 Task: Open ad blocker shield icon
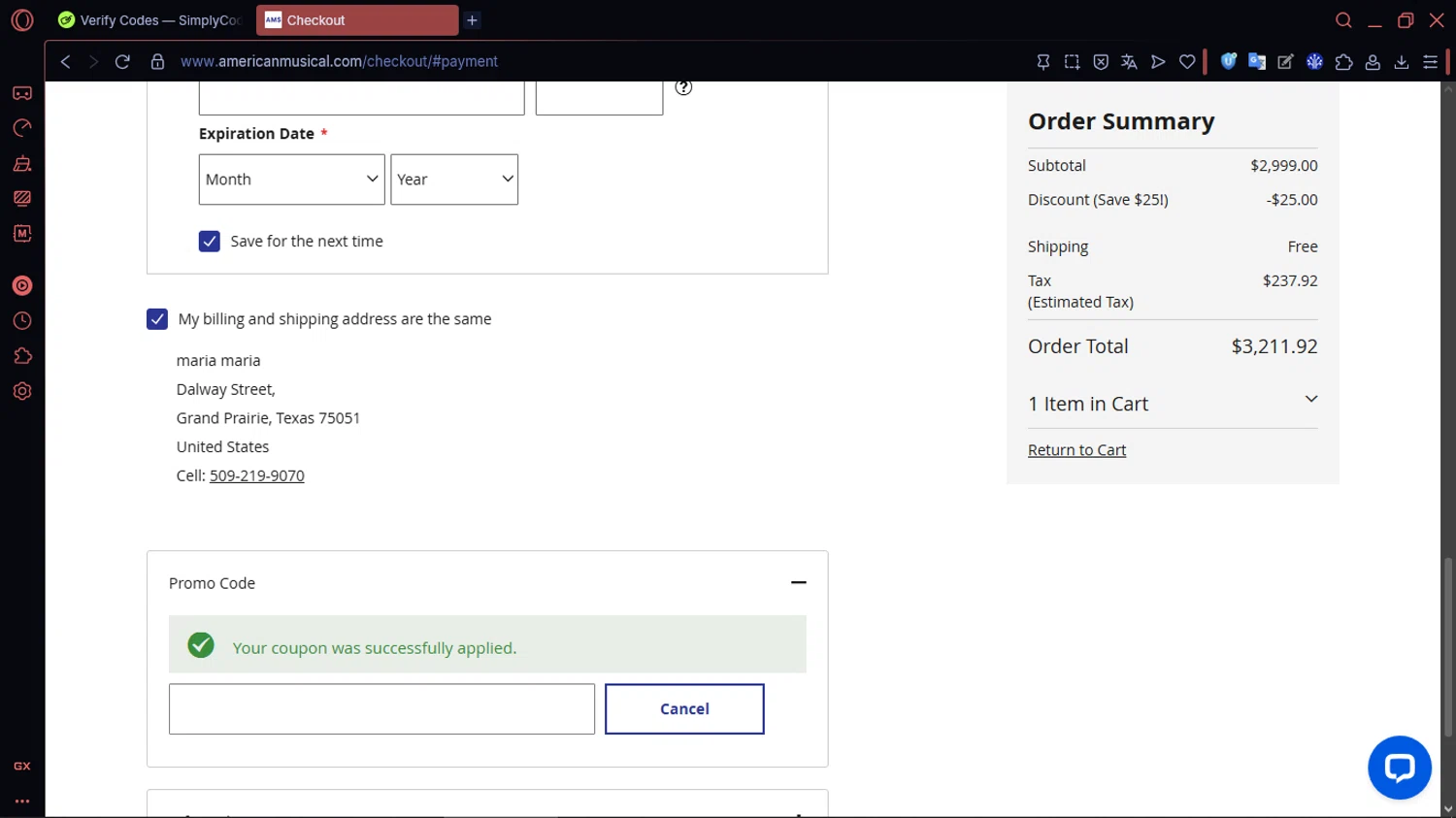point(1101,61)
